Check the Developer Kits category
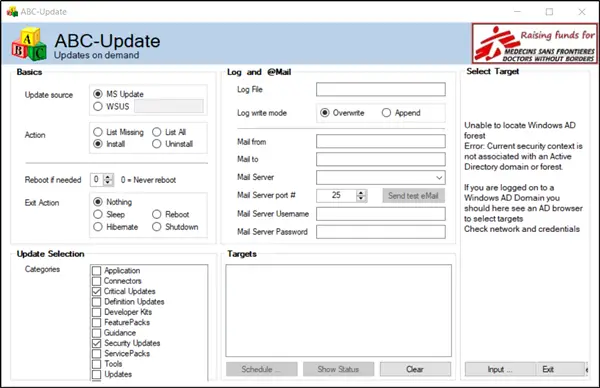Viewport: 600px width, 388px height. [96, 312]
